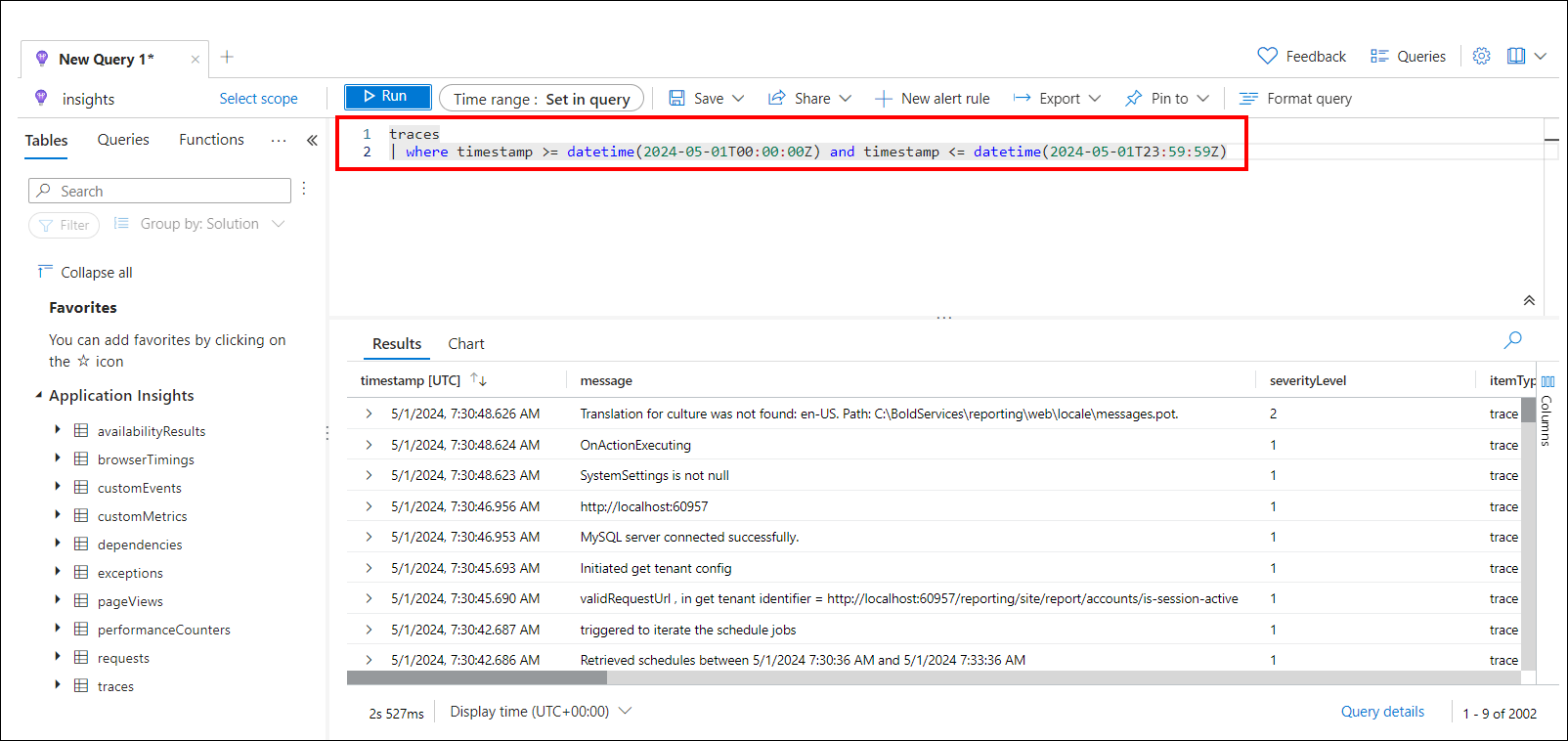Image resolution: width=1568 pixels, height=741 pixels.
Task: Click the pageViews table icon
Action: click(81, 600)
